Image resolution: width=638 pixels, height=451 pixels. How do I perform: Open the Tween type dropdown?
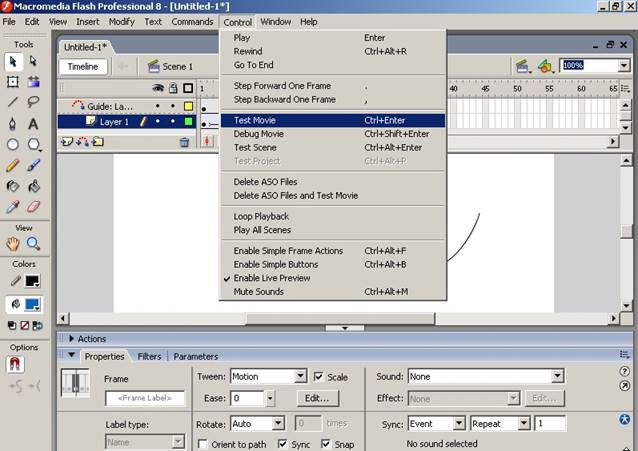tap(301, 376)
